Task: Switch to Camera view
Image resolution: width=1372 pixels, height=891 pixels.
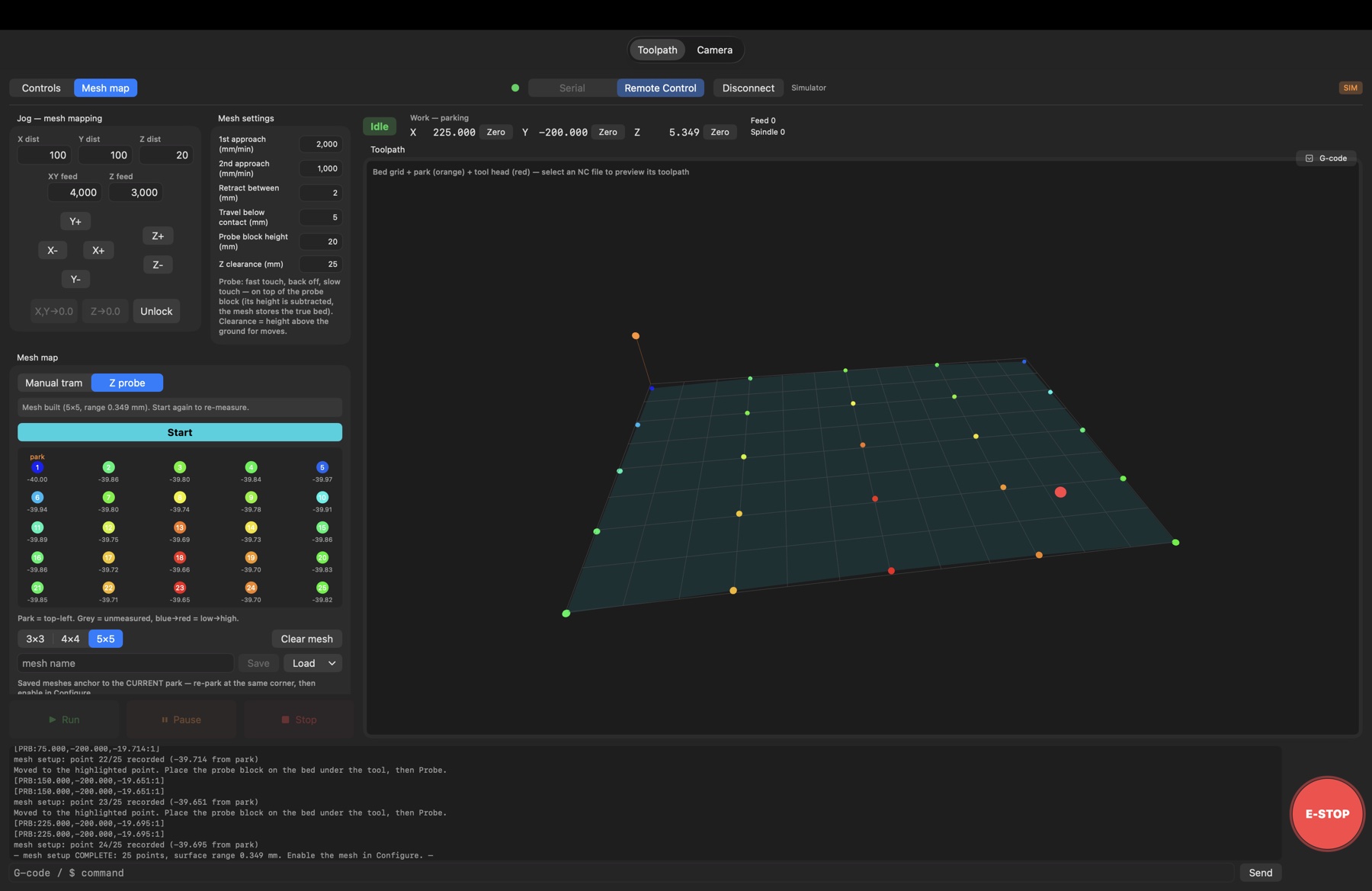Action: point(714,50)
